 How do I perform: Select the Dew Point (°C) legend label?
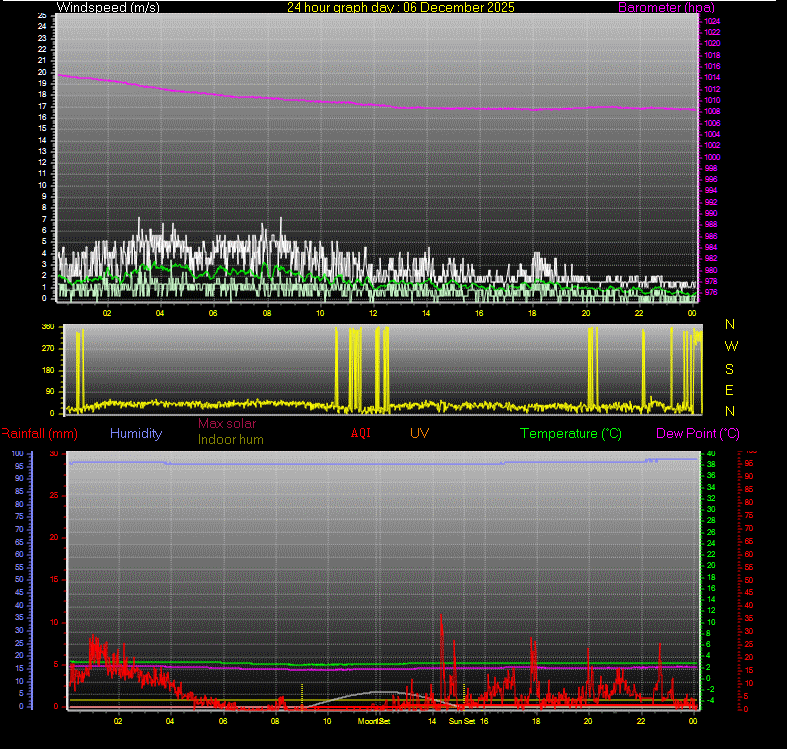point(698,433)
